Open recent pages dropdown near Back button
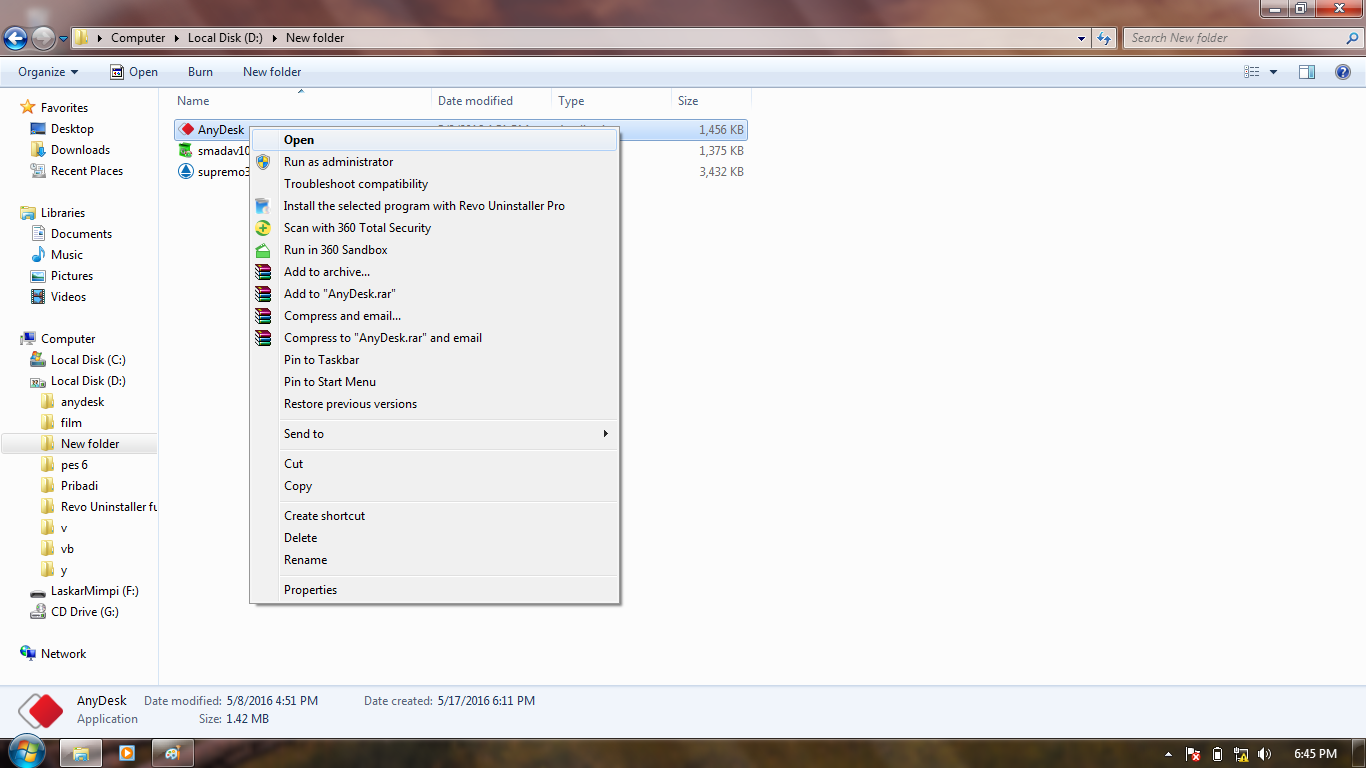Image resolution: width=1366 pixels, height=768 pixels. click(63, 39)
